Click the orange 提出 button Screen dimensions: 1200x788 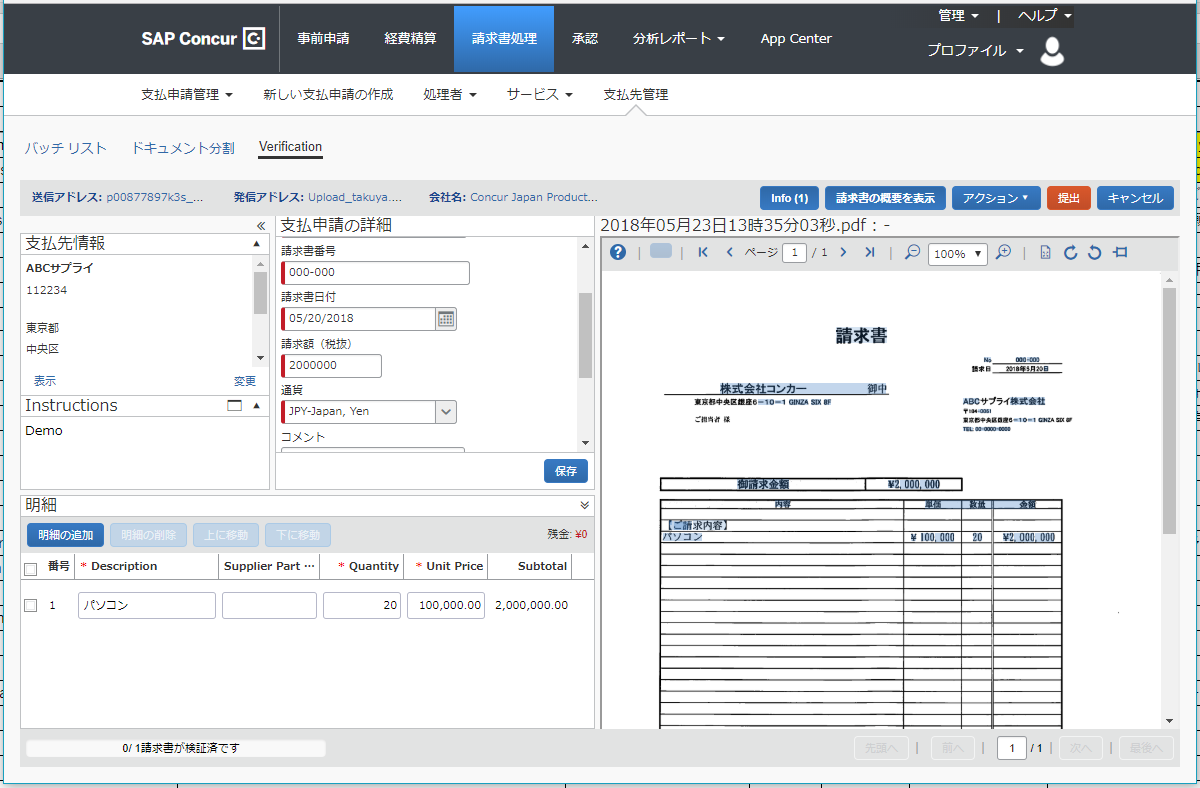point(1068,198)
